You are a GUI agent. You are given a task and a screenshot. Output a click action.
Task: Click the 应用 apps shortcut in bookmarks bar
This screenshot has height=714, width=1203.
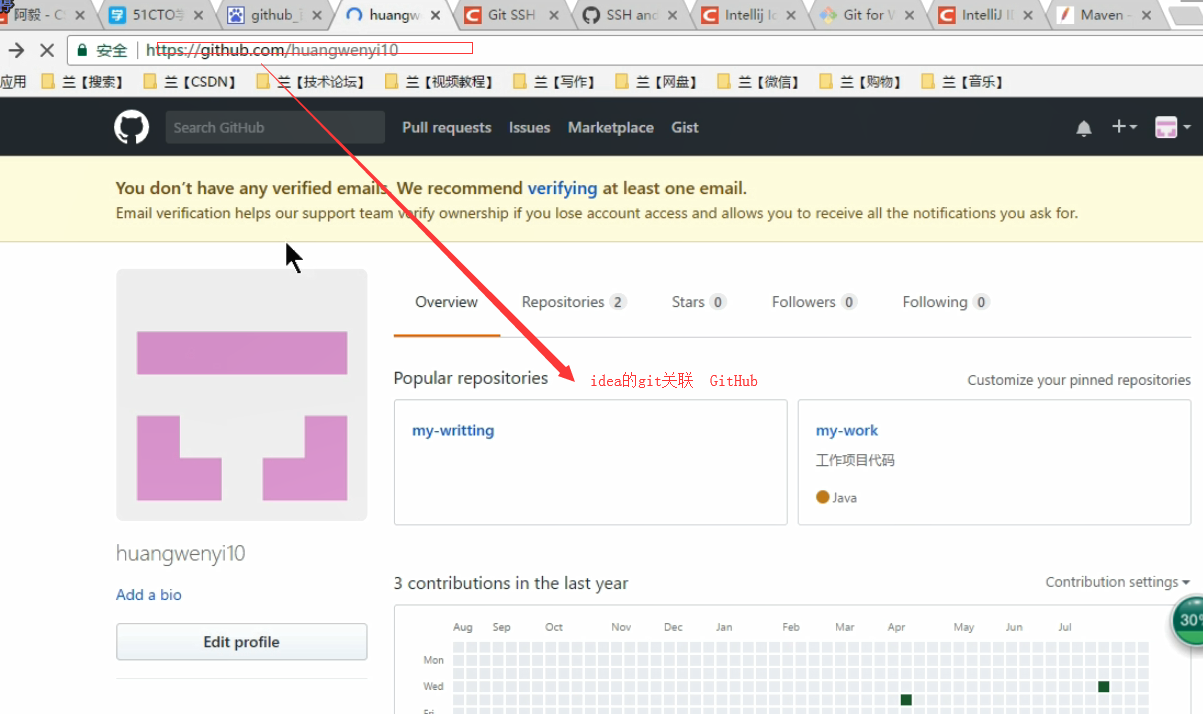pos(13,82)
